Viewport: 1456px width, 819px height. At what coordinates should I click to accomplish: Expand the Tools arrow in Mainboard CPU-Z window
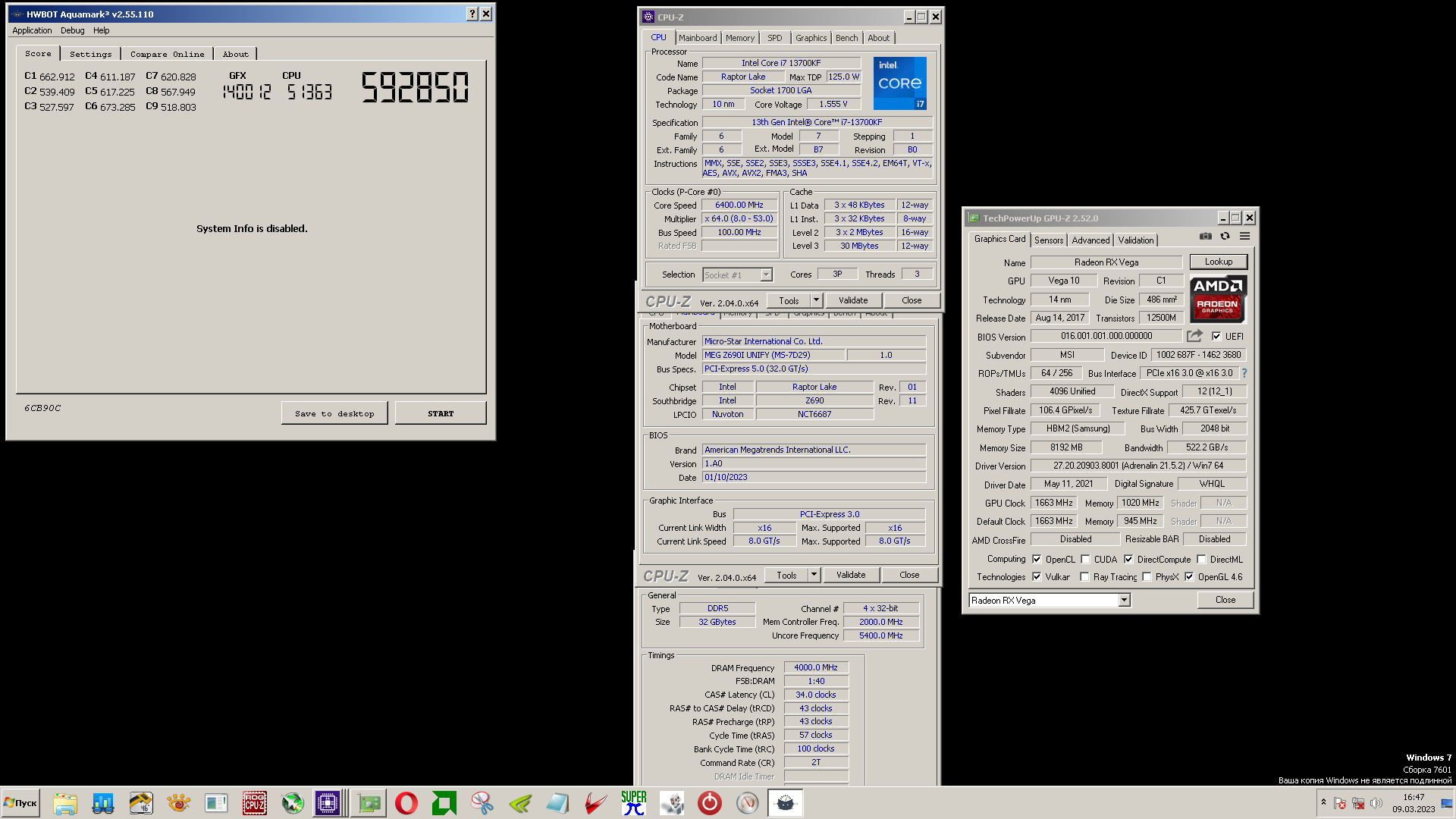814,575
